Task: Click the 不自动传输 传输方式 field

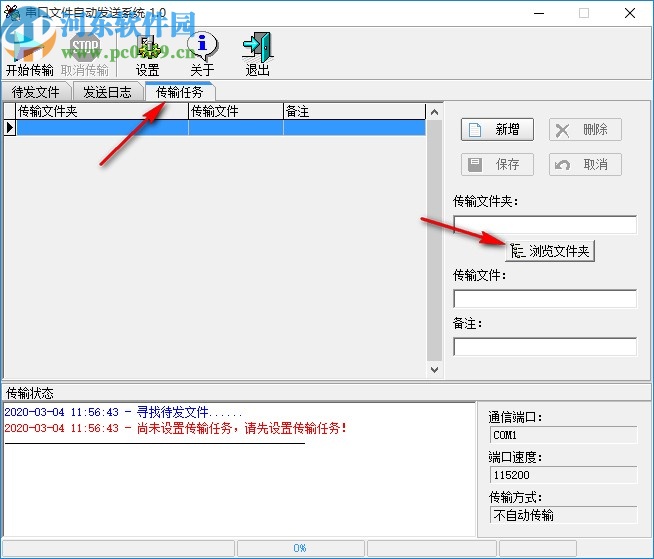Action: 563,515
